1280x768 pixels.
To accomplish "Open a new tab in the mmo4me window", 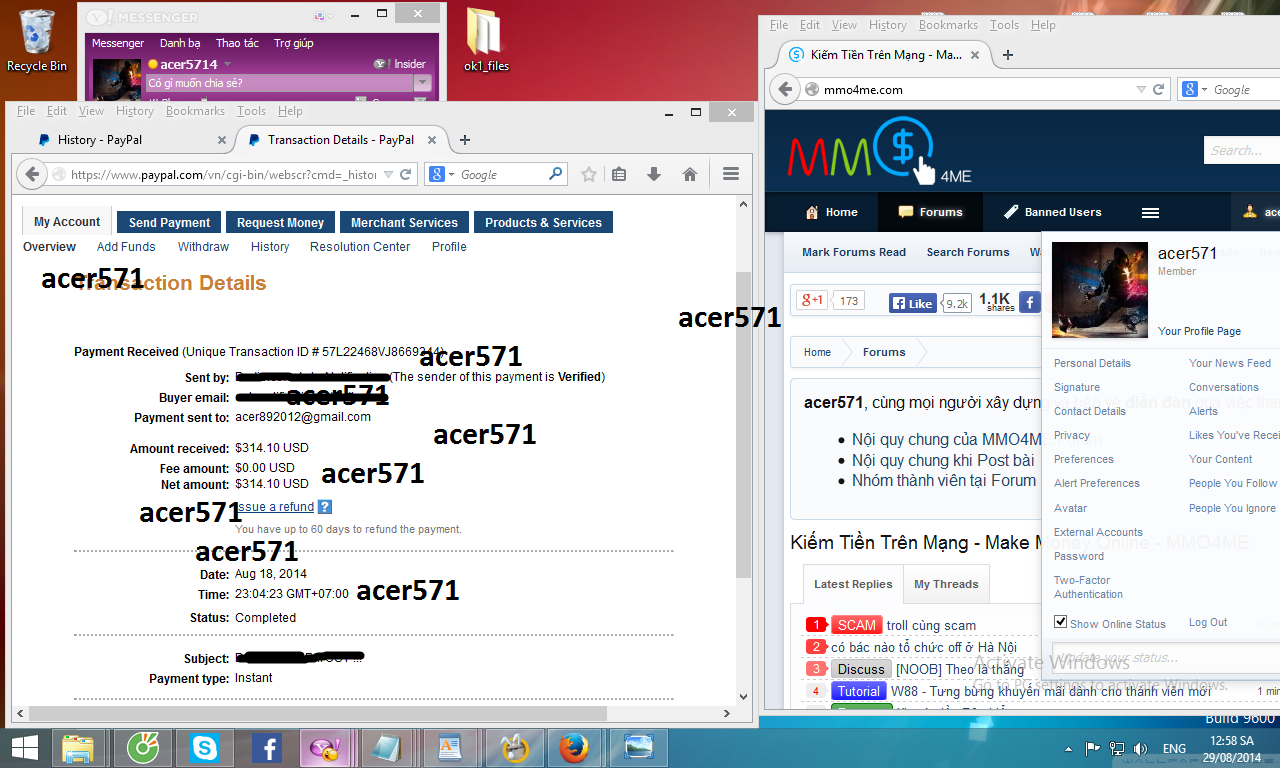I will 1008,55.
